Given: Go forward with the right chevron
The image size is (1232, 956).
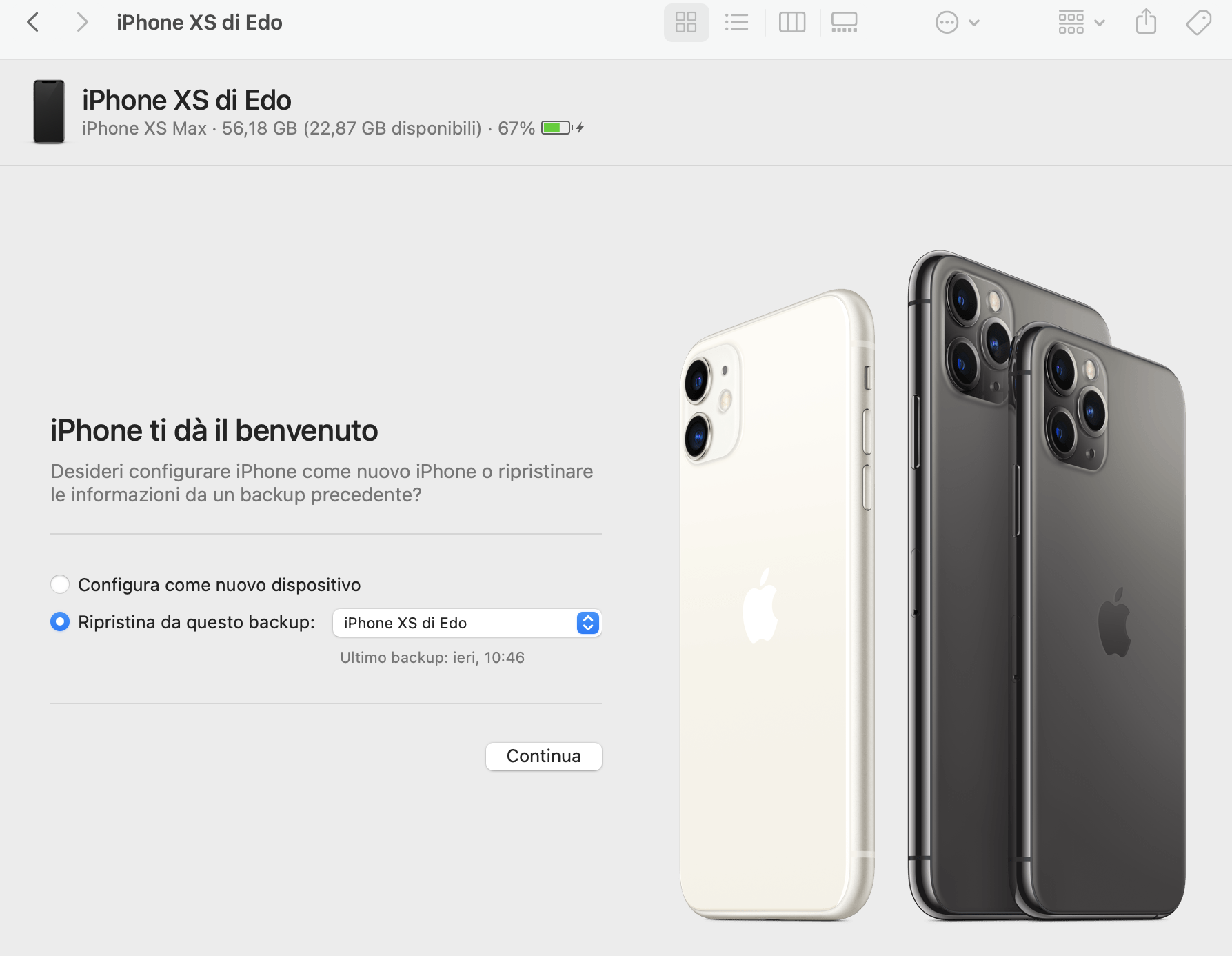Looking at the screenshot, I should [x=82, y=23].
